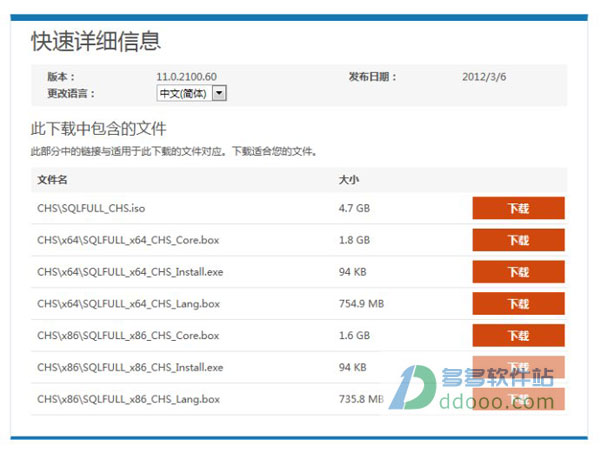Click the 快速详细信息 heading
This screenshot has height=453, width=600.
click(x=96, y=41)
